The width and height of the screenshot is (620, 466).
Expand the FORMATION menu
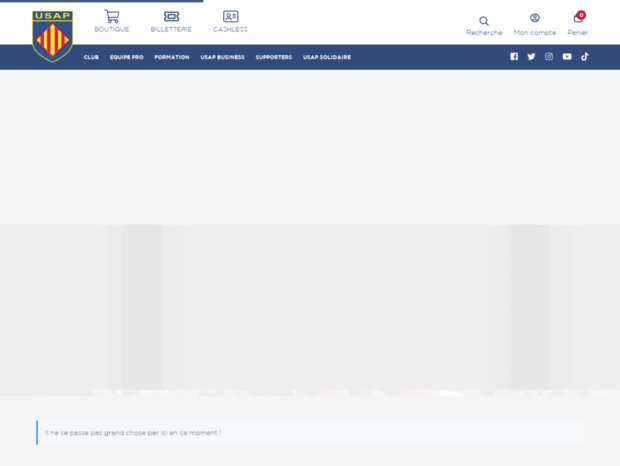172,57
